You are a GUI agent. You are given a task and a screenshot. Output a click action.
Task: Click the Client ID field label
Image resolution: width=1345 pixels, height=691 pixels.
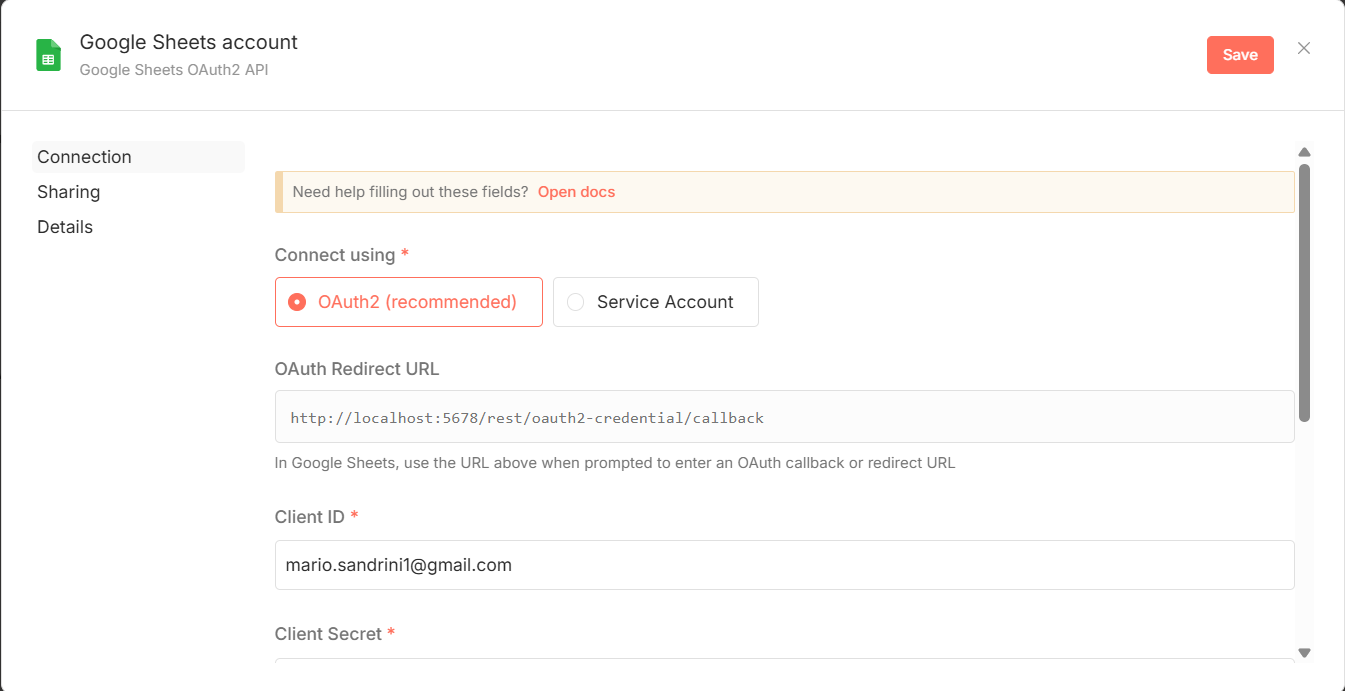[309, 517]
